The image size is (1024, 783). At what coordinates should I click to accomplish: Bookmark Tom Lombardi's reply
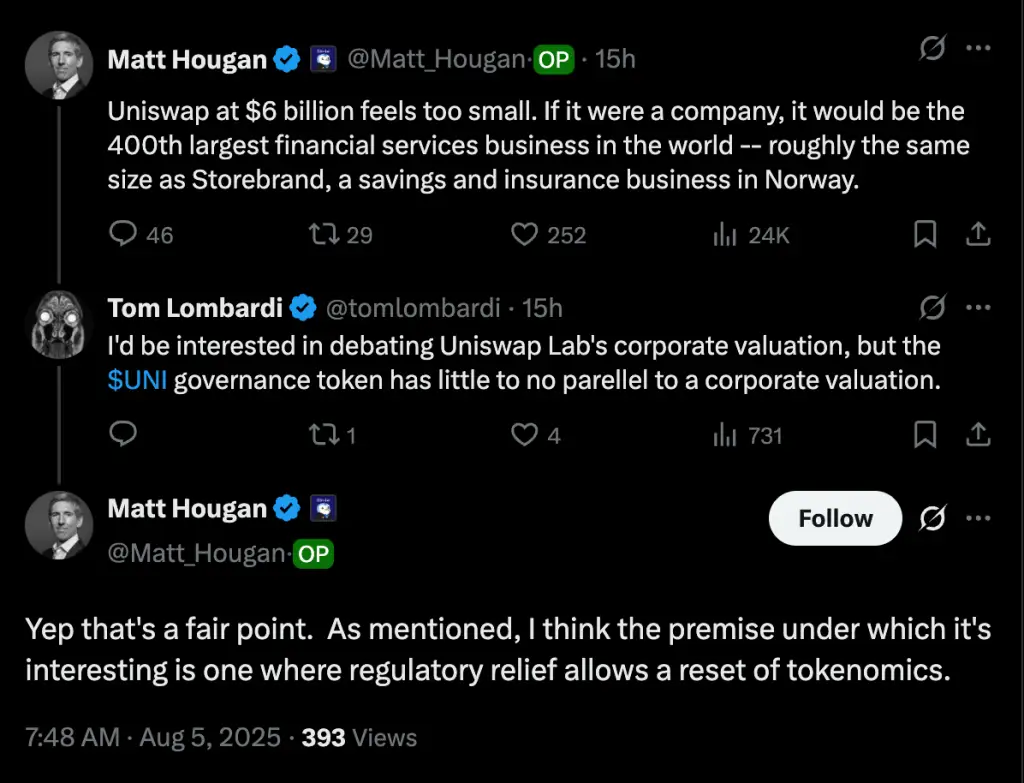pyautogui.click(x=925, y=434)
